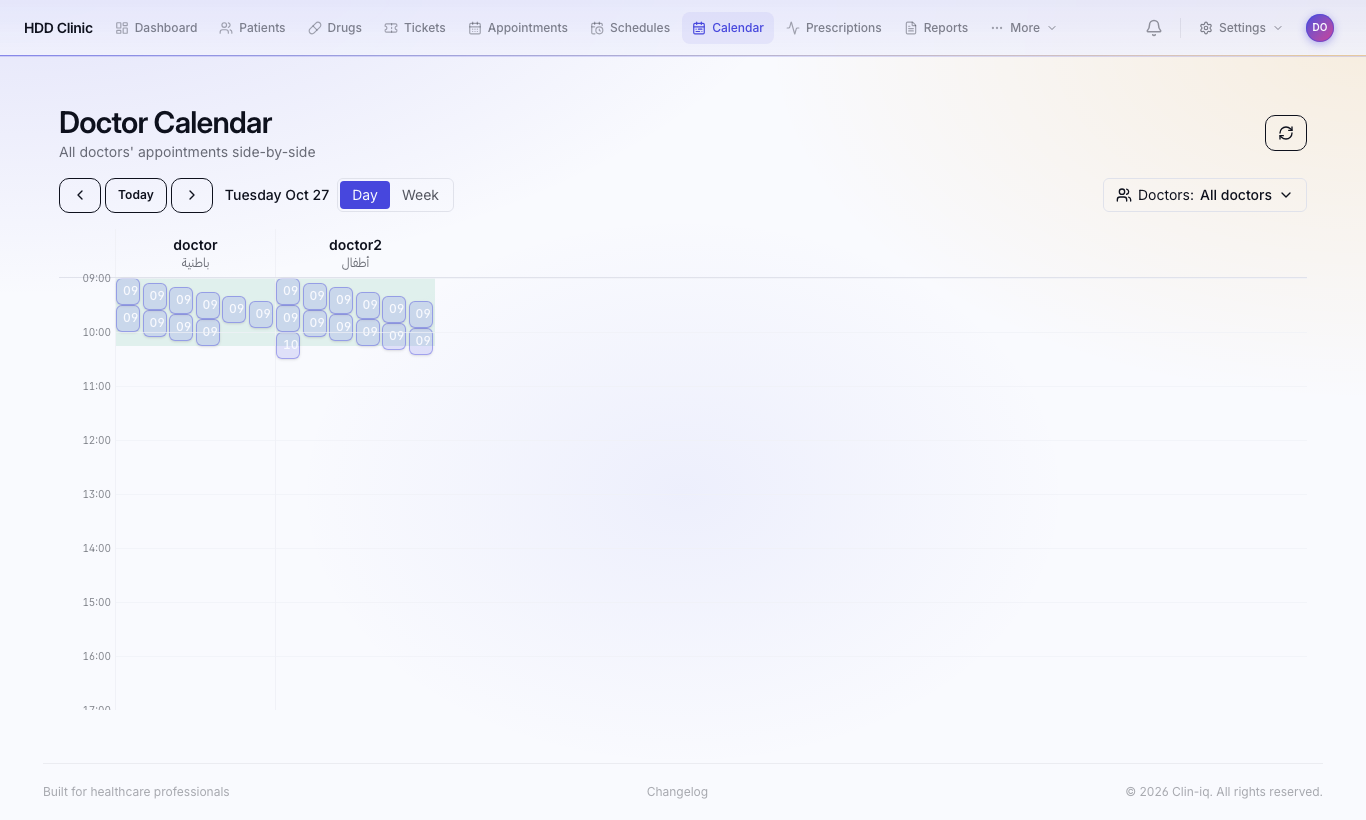Click the "12:00" time label
The image size is (1366, 820).
tap(96, 440)
